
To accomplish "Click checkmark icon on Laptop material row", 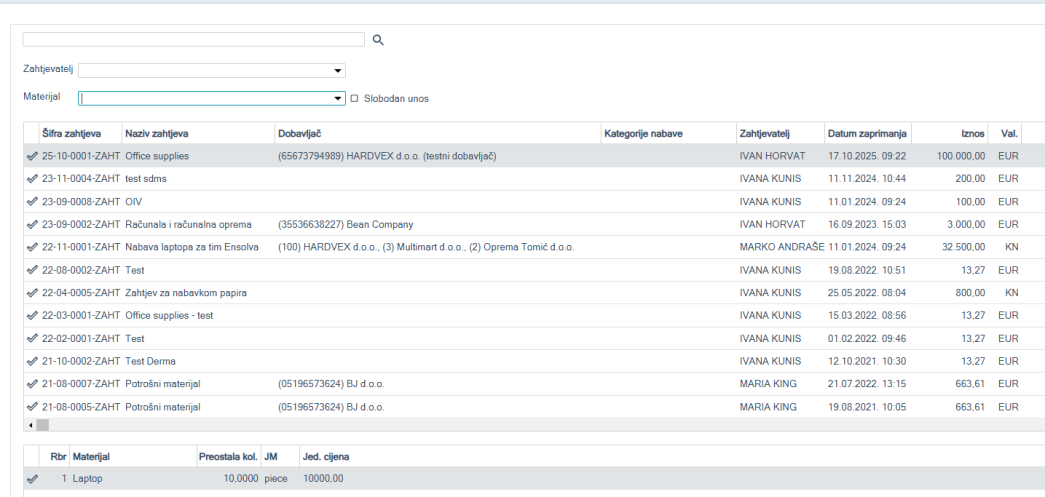I will pyautogui.click(x=33, y=479).
